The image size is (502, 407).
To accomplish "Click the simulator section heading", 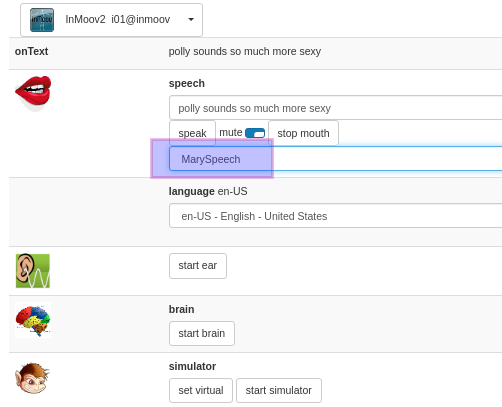I will (x=192, y=366).
